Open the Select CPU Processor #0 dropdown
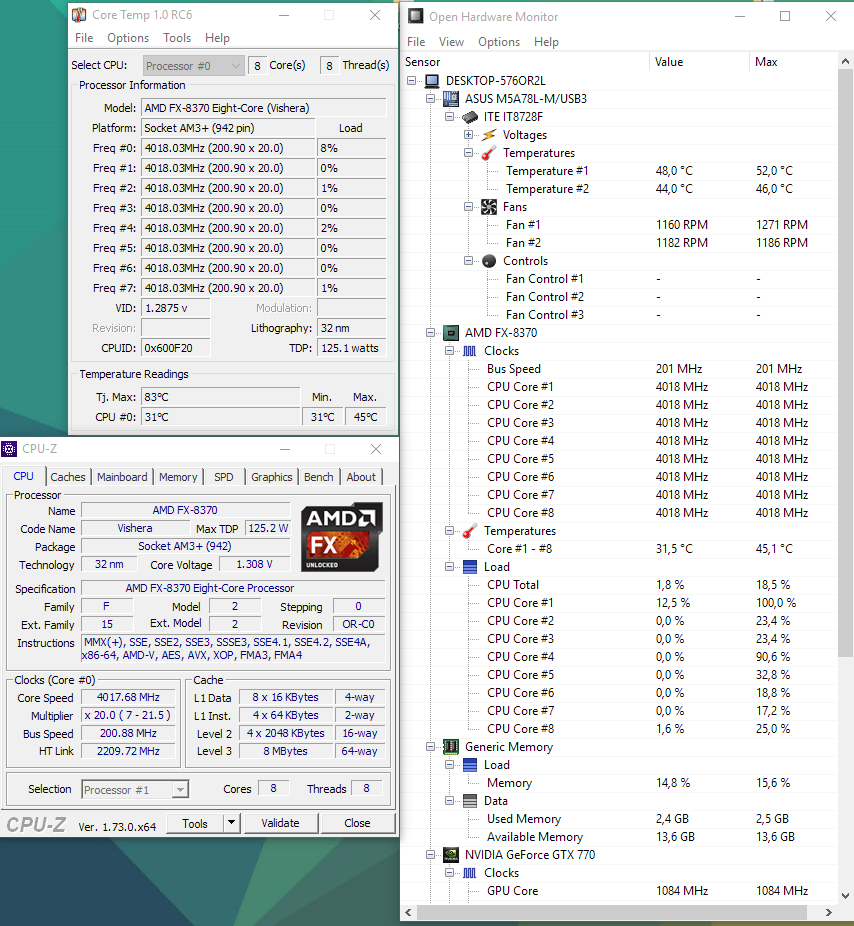 coord(194,66)
